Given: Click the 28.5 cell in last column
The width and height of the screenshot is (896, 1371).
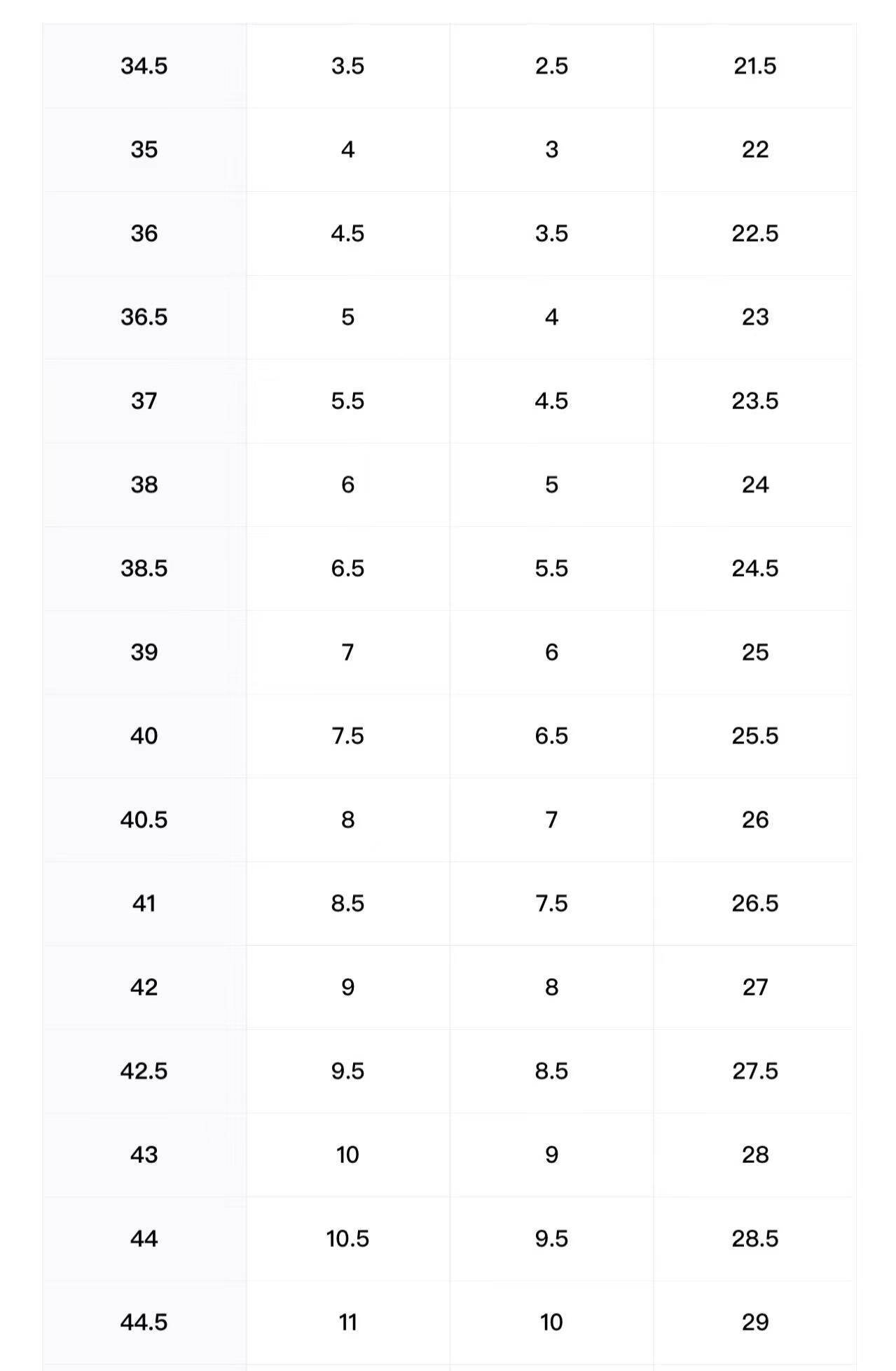Looking at the screenshot, I should point(754,1239).
